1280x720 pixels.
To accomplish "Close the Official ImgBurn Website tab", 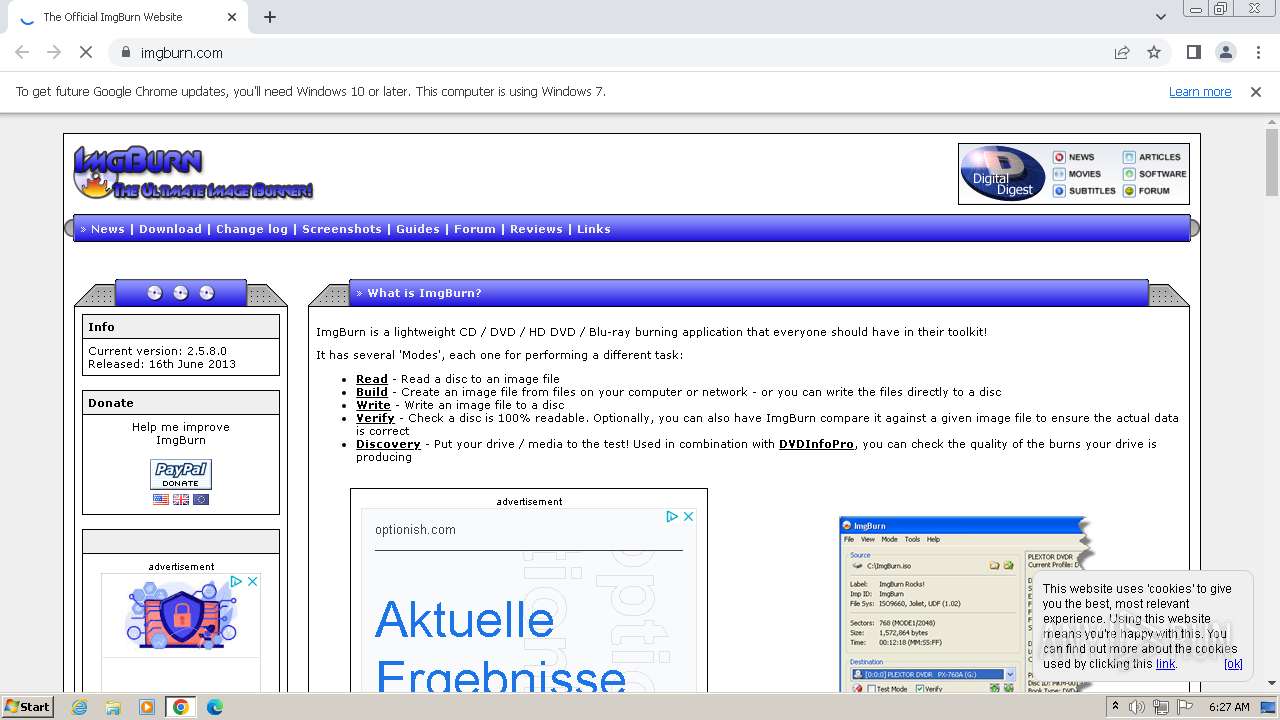I will (x=232, y=17).
